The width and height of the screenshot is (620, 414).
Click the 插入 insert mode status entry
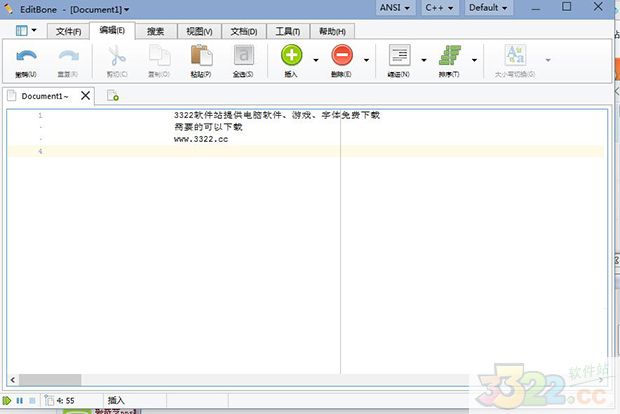(116, 401)
